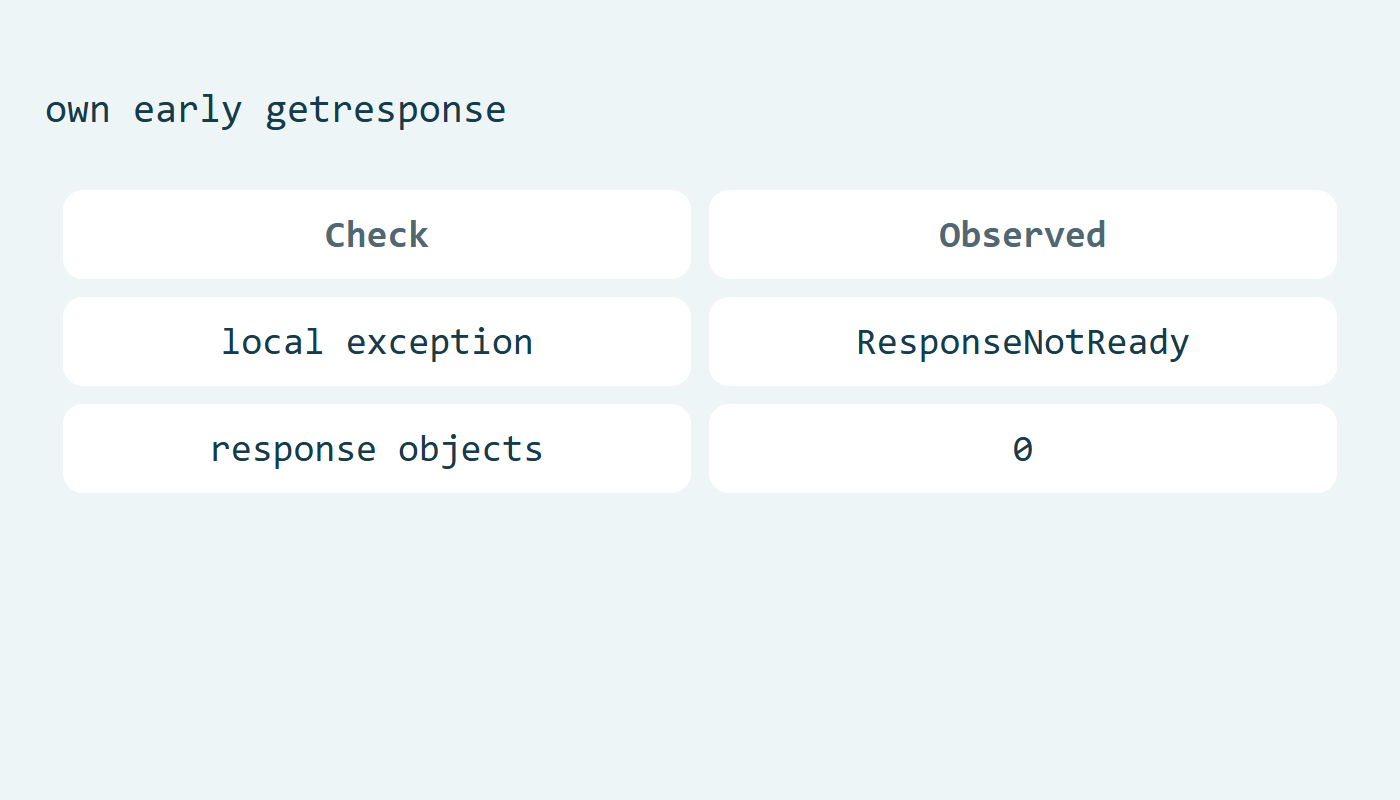The image size is (1400, 800).
Task: Click the 'ResponseNotReady' text
Action: tap(1023, 343)
